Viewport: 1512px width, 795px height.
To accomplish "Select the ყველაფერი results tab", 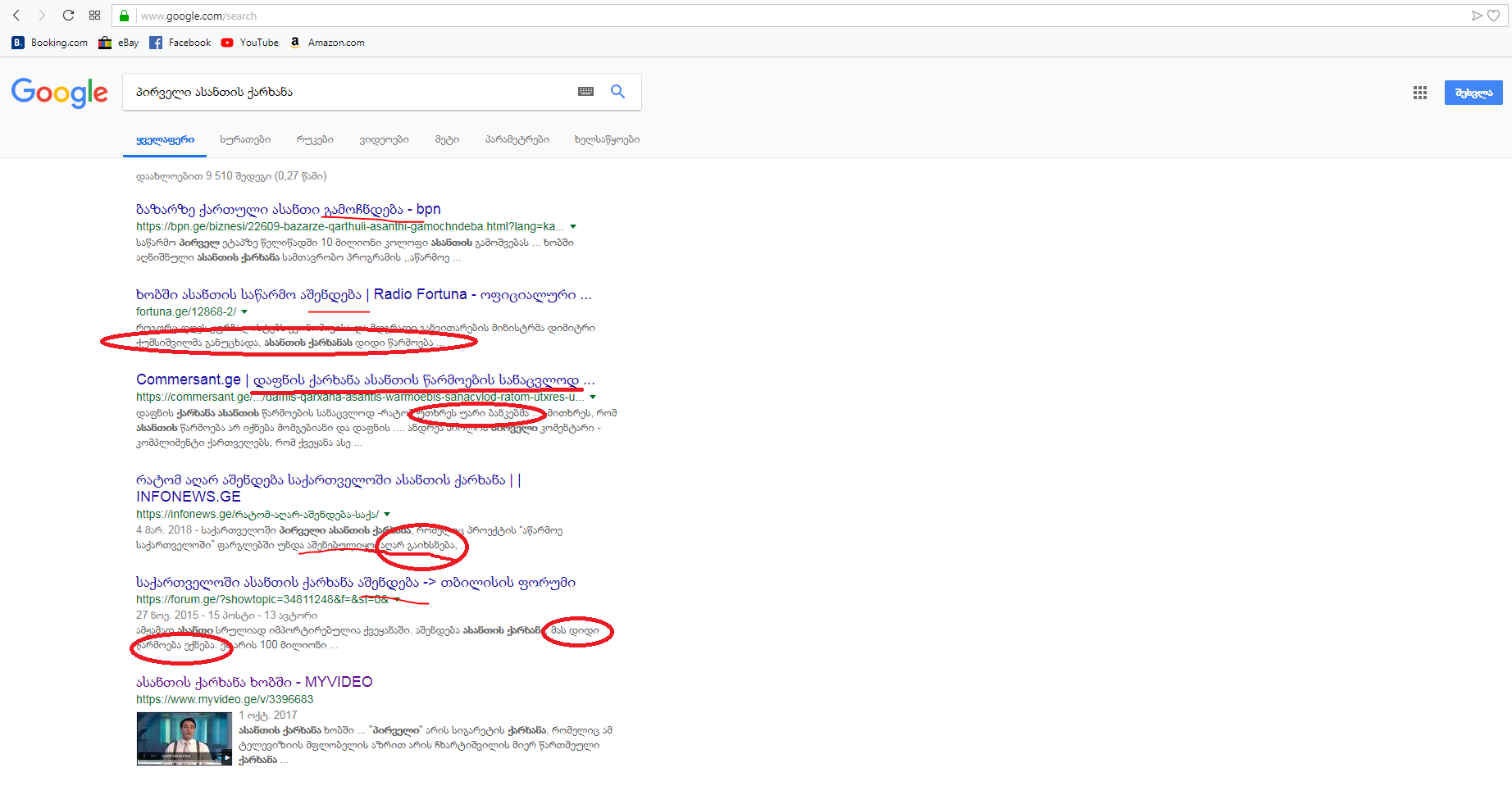I will coord(166,140).
